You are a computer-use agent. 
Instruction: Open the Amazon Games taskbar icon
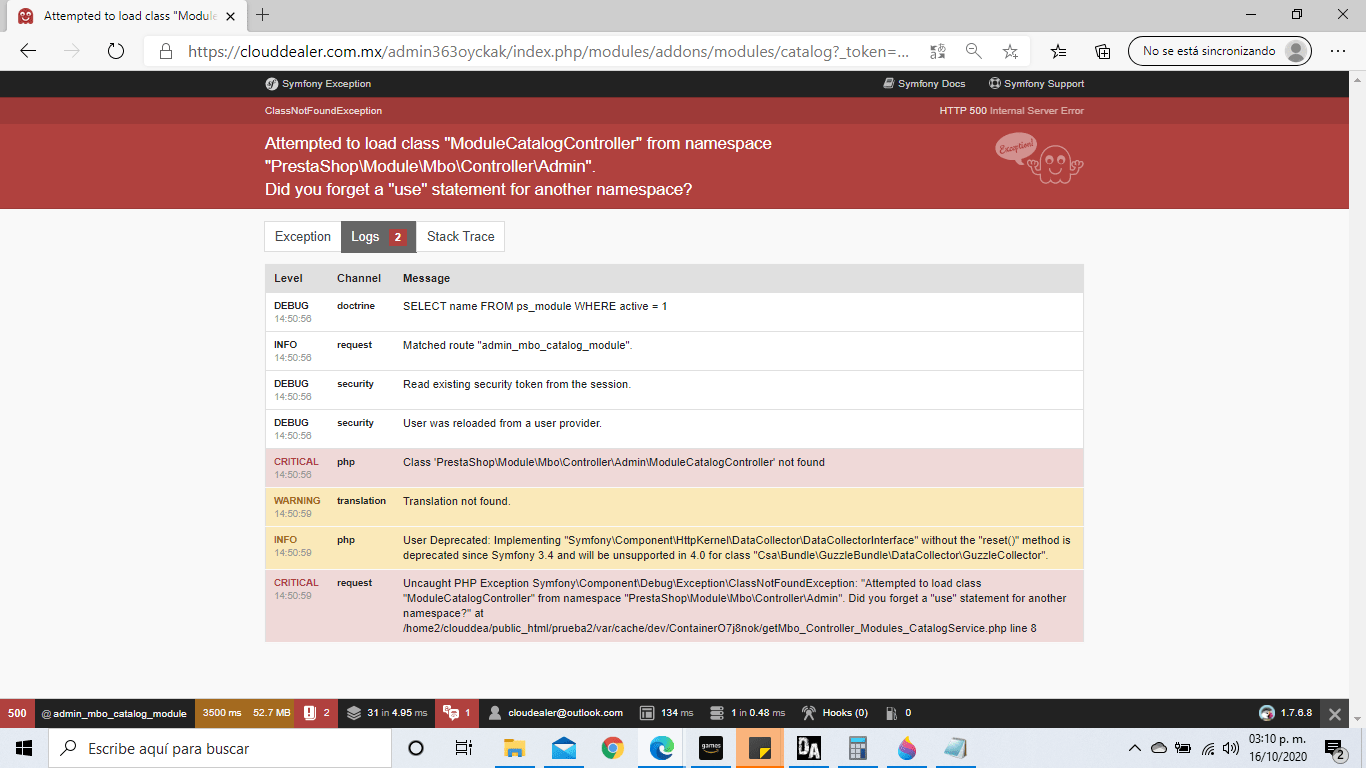tap(710, 748)
